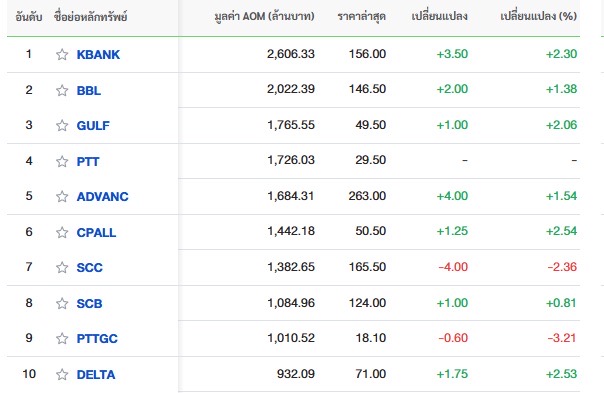Click the อันดับ ranking column header
The image size is (604, 393).
[29, 17]
